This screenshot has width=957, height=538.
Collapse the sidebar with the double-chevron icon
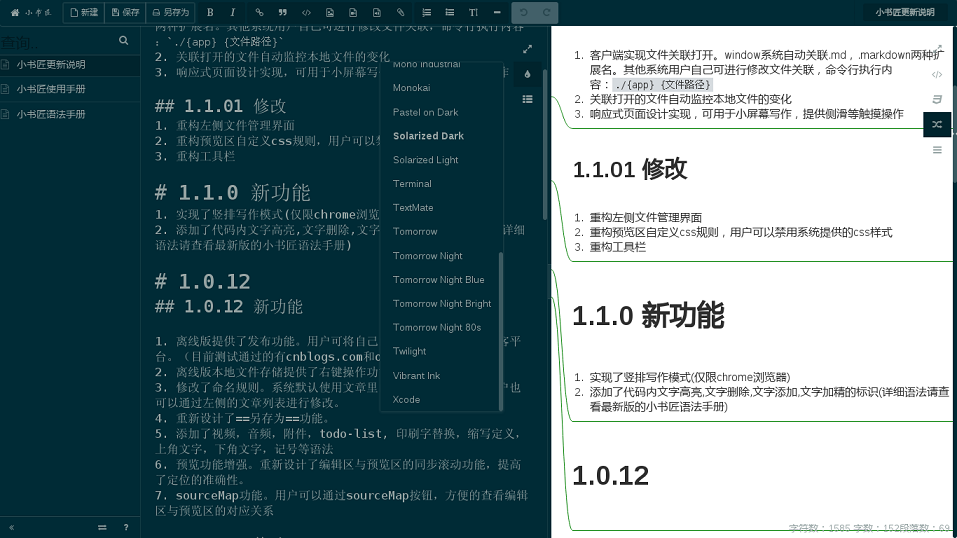click(12, 527)
